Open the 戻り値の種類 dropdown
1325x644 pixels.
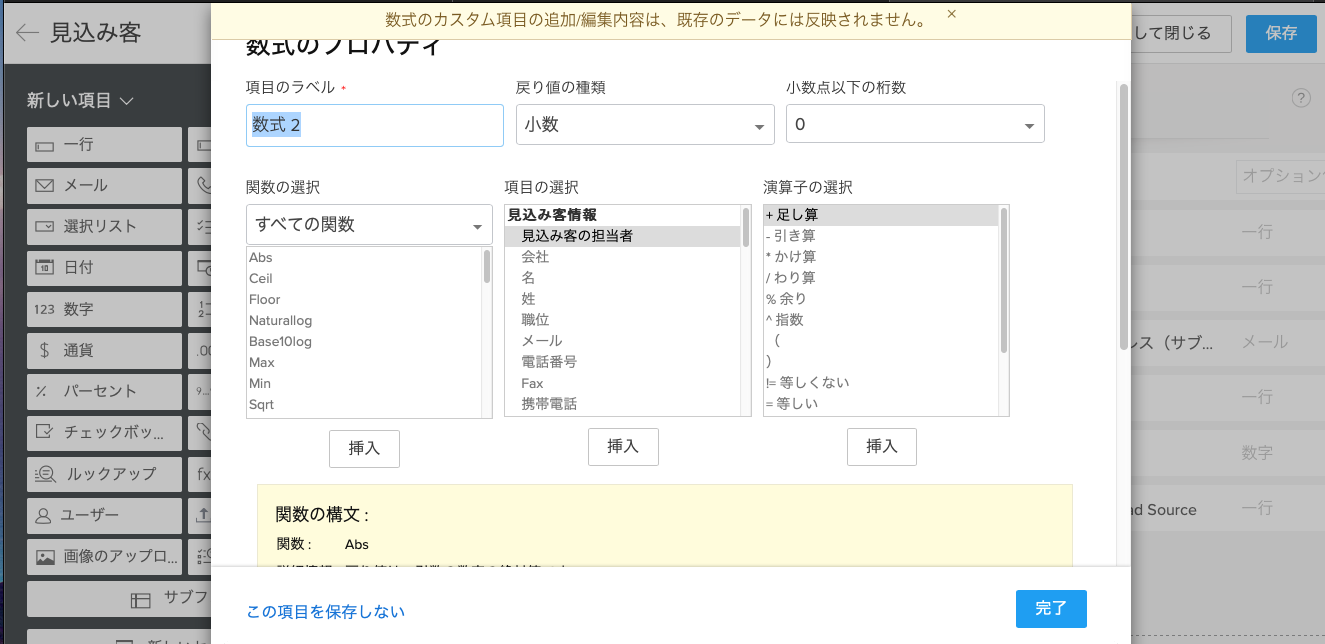(645, 125)
